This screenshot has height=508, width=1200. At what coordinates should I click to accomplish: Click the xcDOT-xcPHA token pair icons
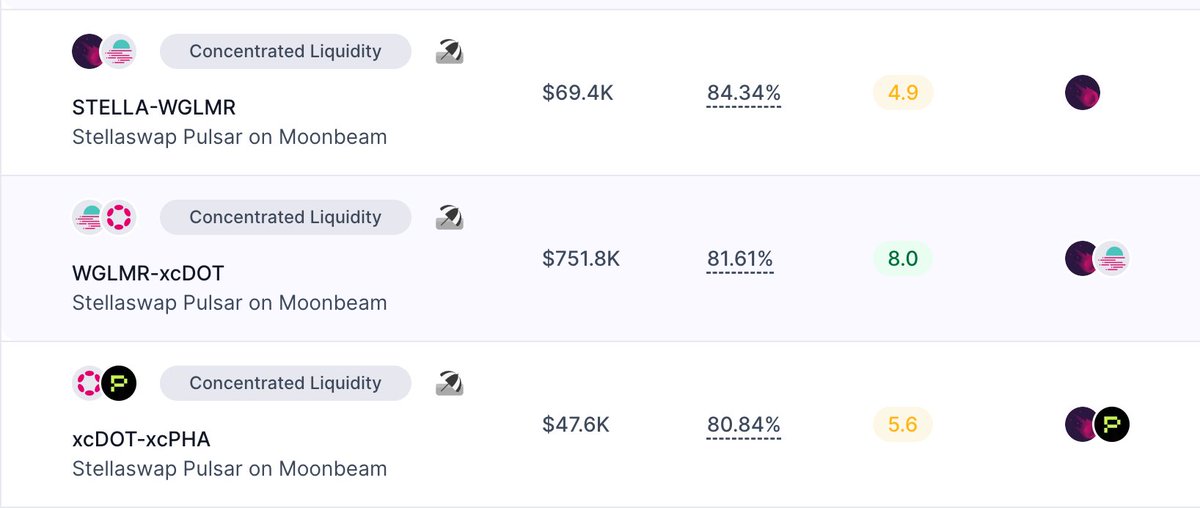point(104,383)
